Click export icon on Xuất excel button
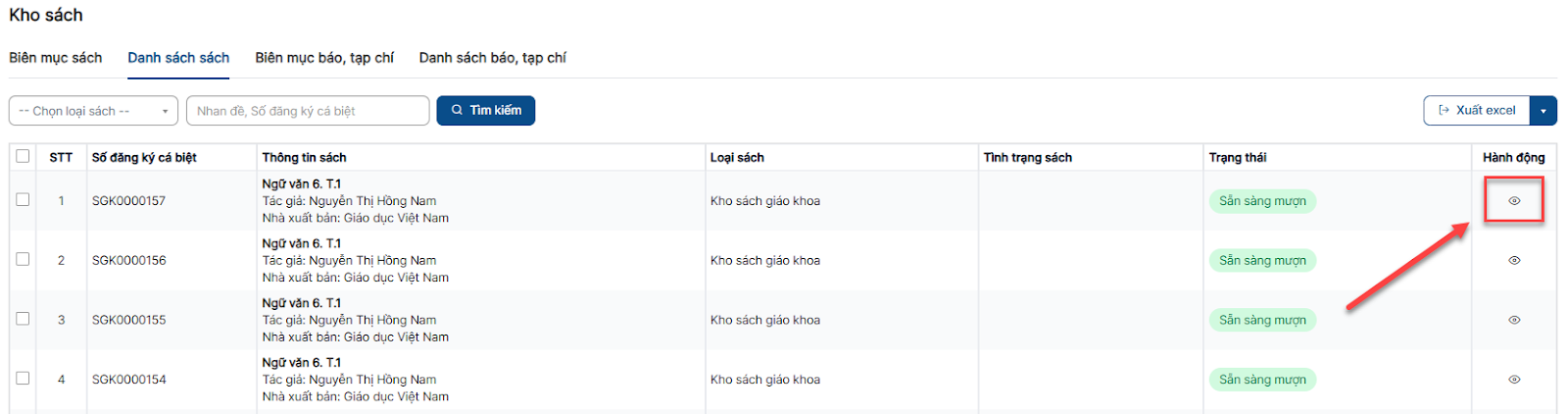 click(1444, 111)
